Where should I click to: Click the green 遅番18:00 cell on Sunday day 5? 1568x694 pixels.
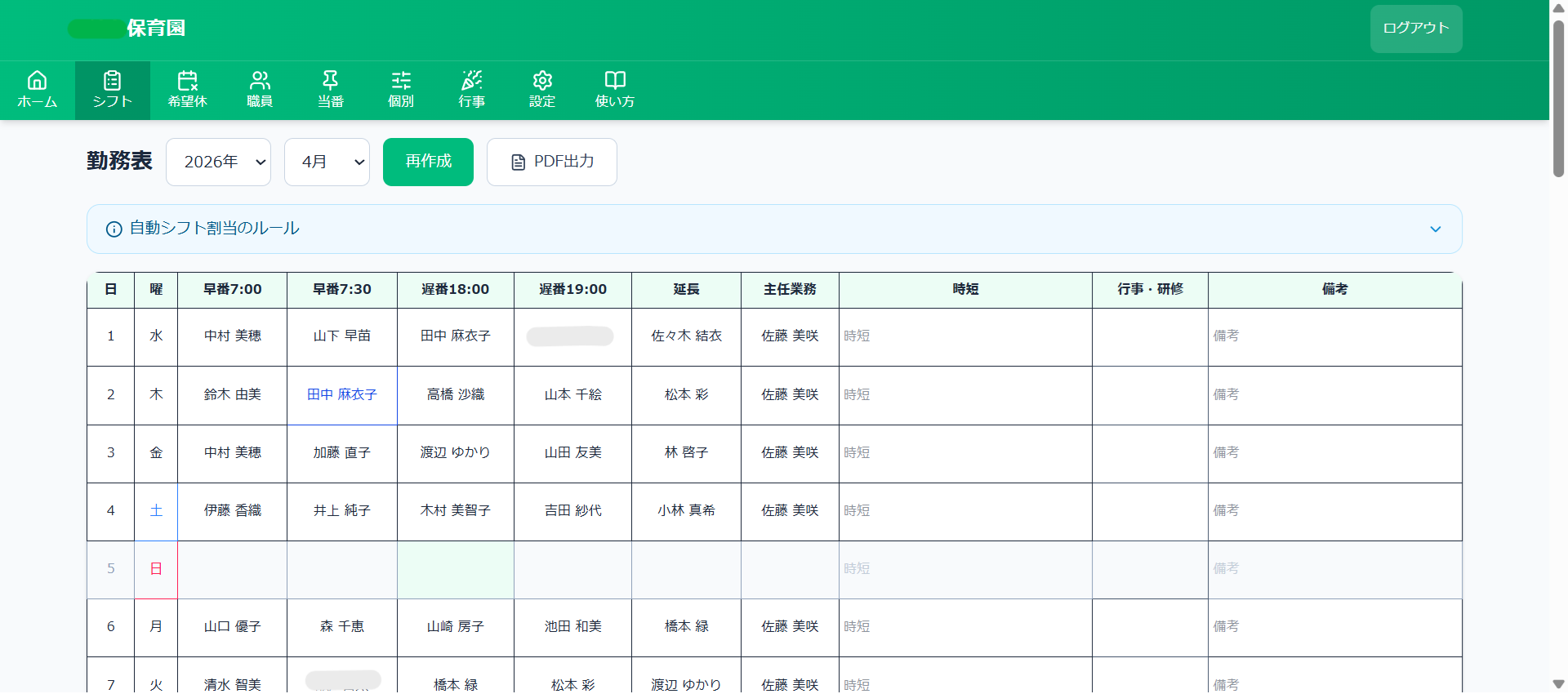[x=456, y=570]
